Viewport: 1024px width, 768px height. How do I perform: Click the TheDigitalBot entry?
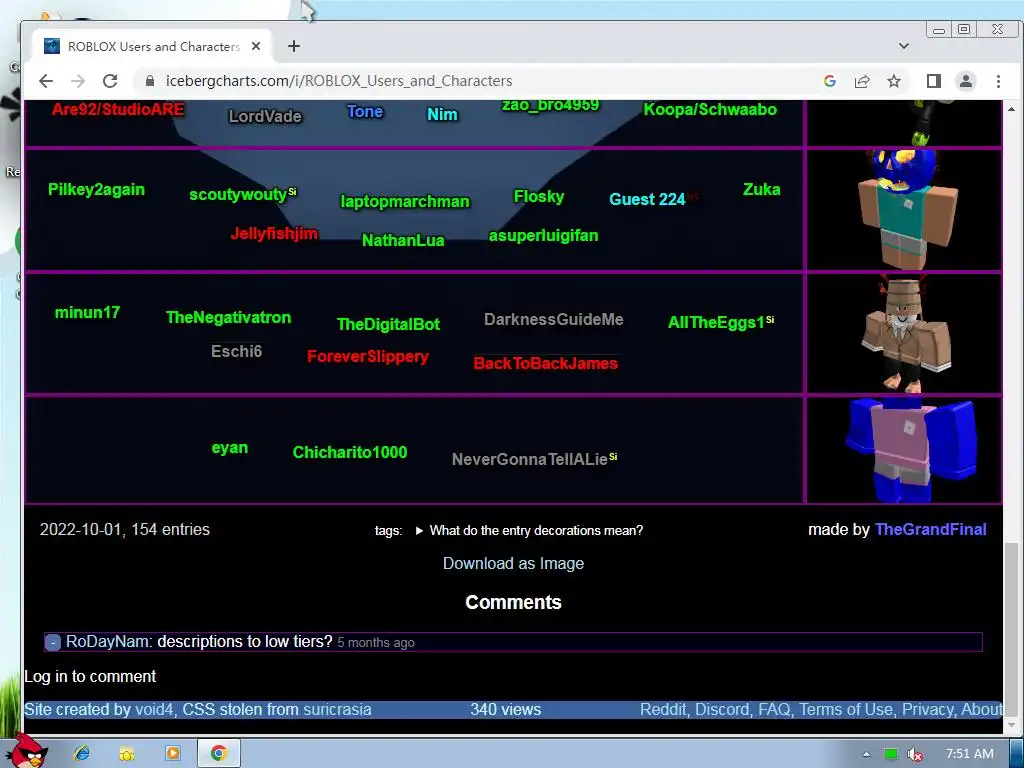(x=388, y=324)
